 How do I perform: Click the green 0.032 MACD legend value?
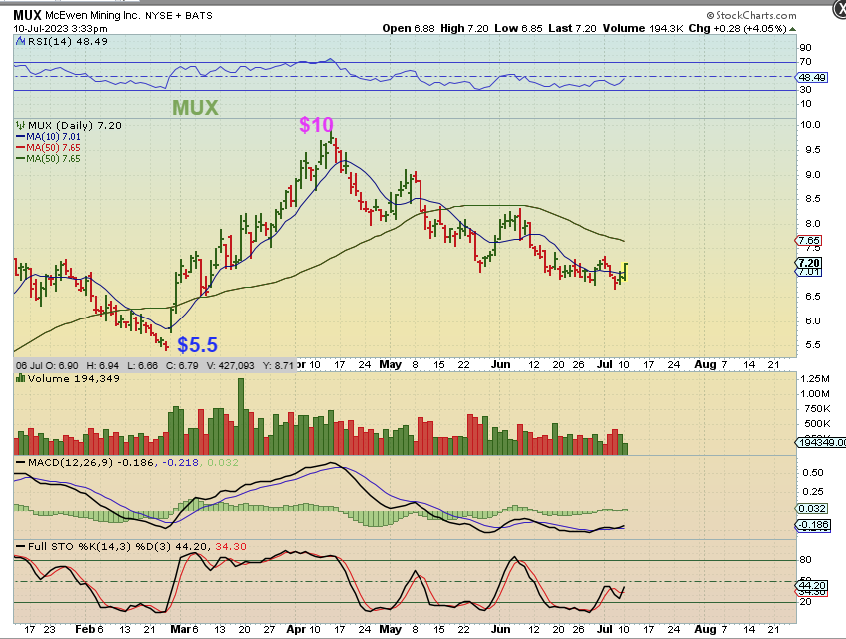pyautogui.click(x=222, y=463)
